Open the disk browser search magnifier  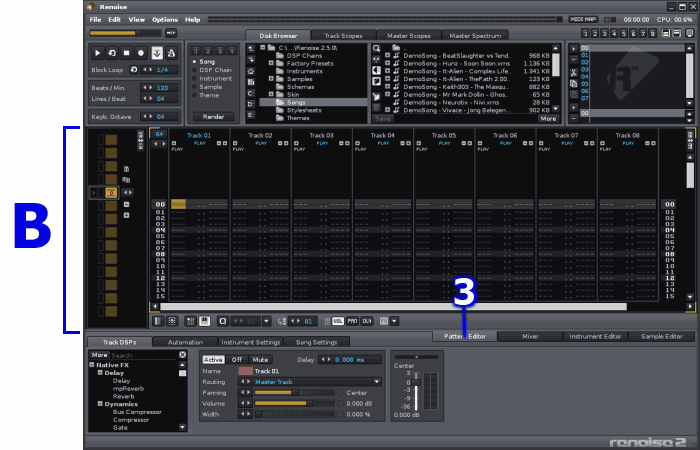point(377,48)
